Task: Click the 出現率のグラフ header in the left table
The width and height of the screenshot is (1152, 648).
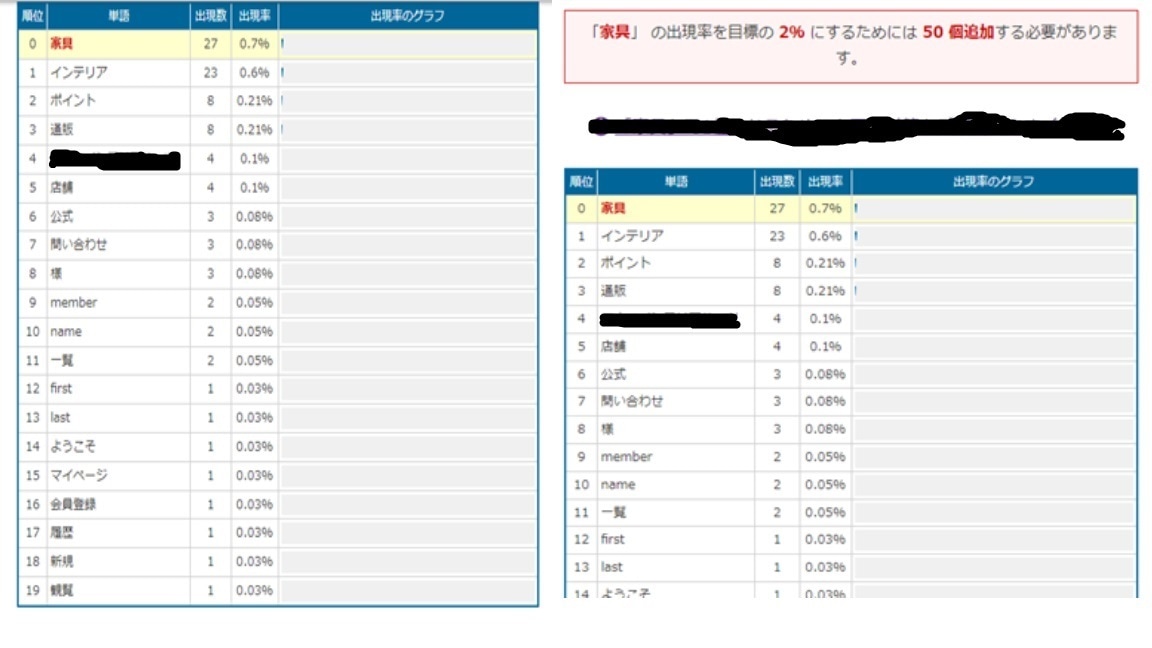Action: point(408,15)
